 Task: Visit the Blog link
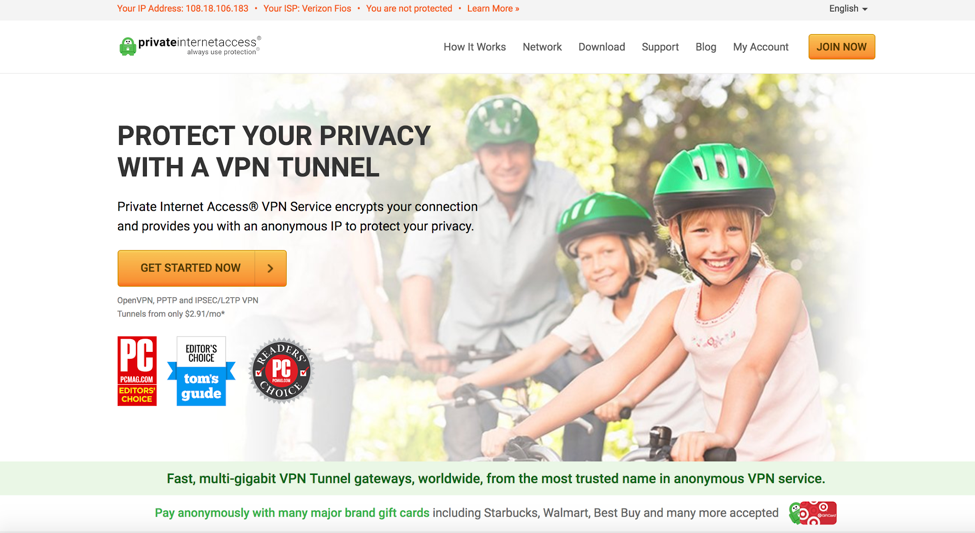706,47
